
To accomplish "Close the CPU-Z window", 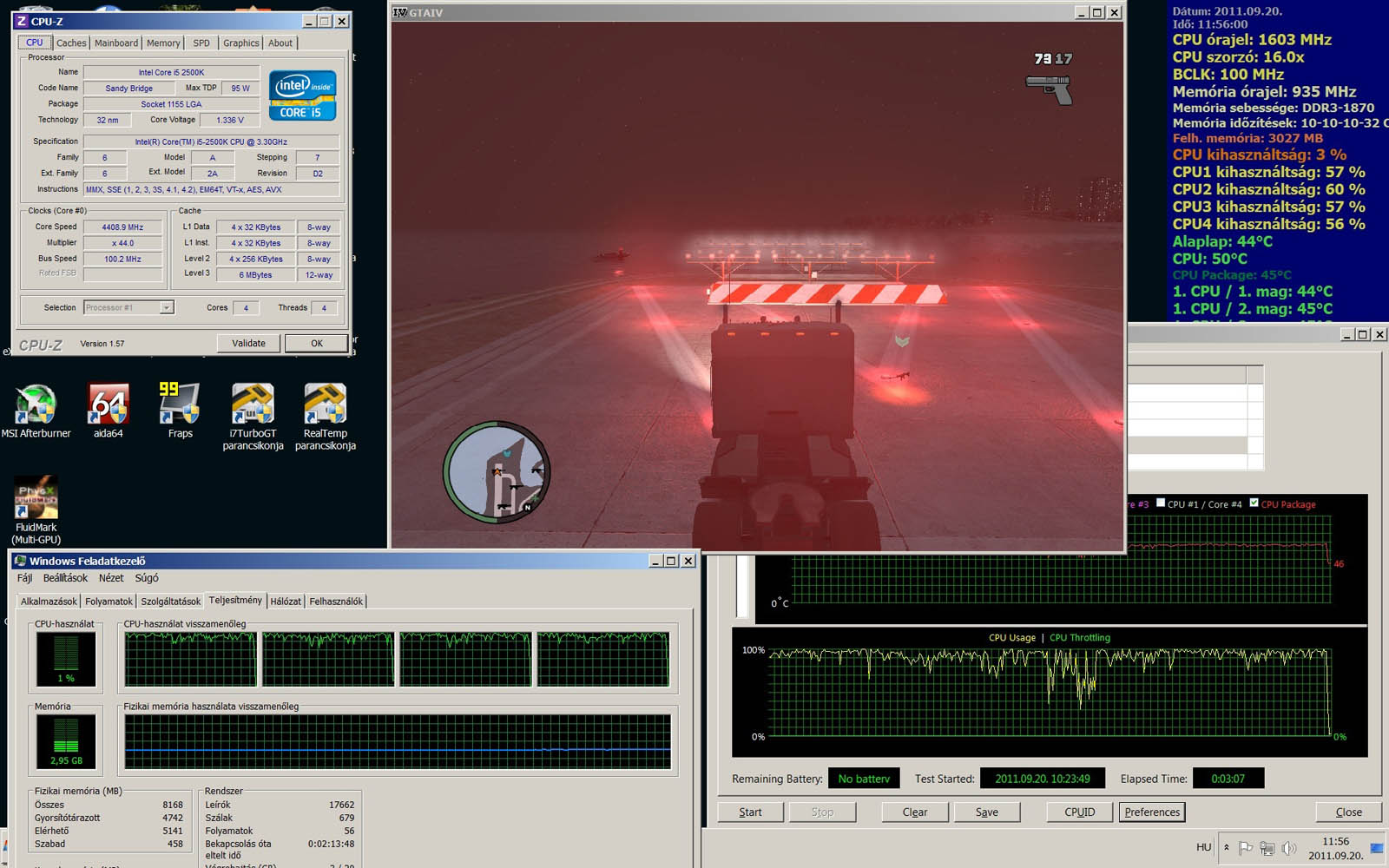I will coord(342,22).
